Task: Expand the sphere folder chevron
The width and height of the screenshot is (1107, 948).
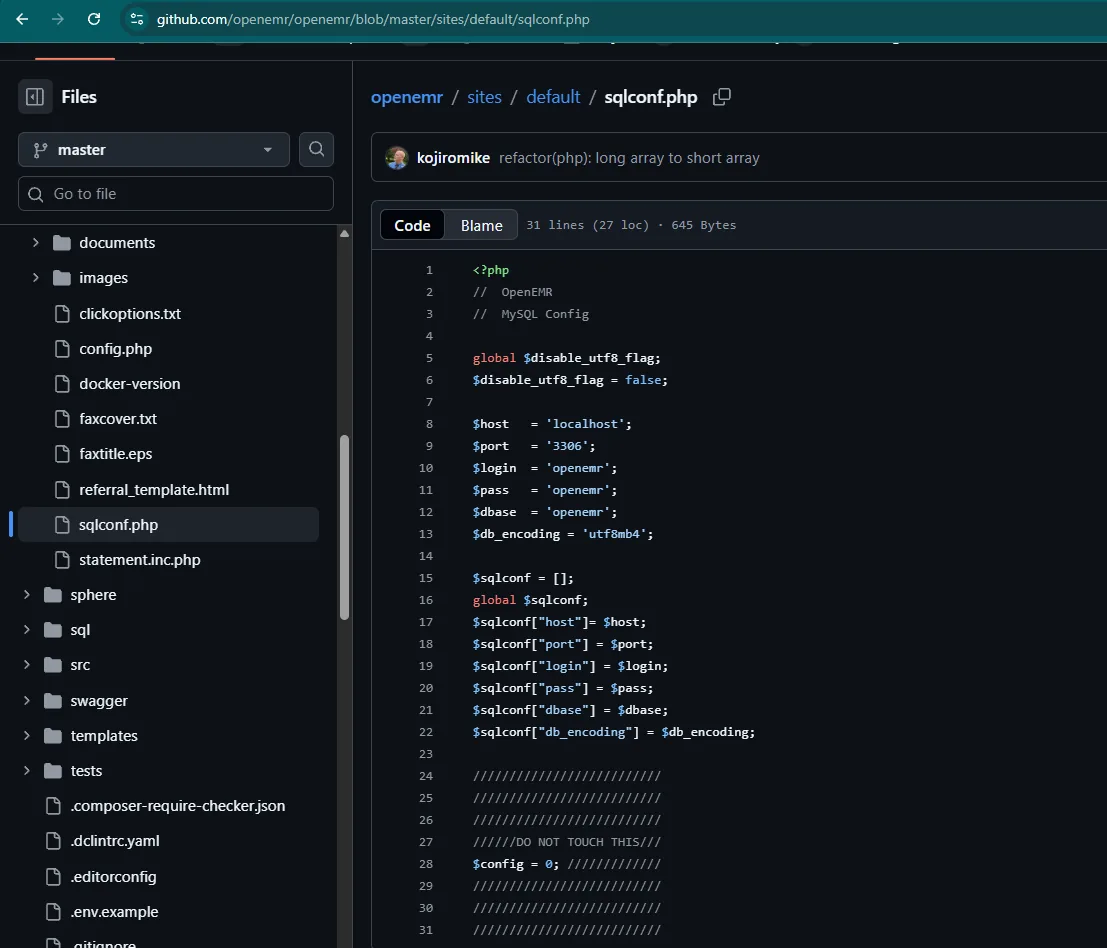Action: point(27,594)
